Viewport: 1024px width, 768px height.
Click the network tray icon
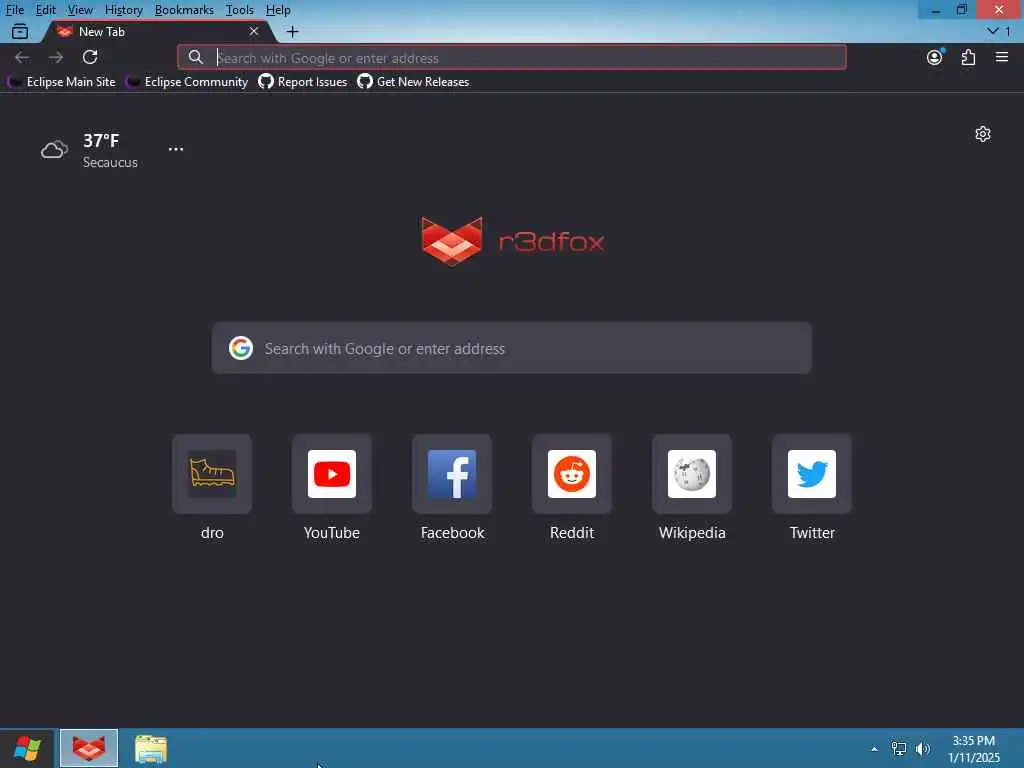point(899,749)
